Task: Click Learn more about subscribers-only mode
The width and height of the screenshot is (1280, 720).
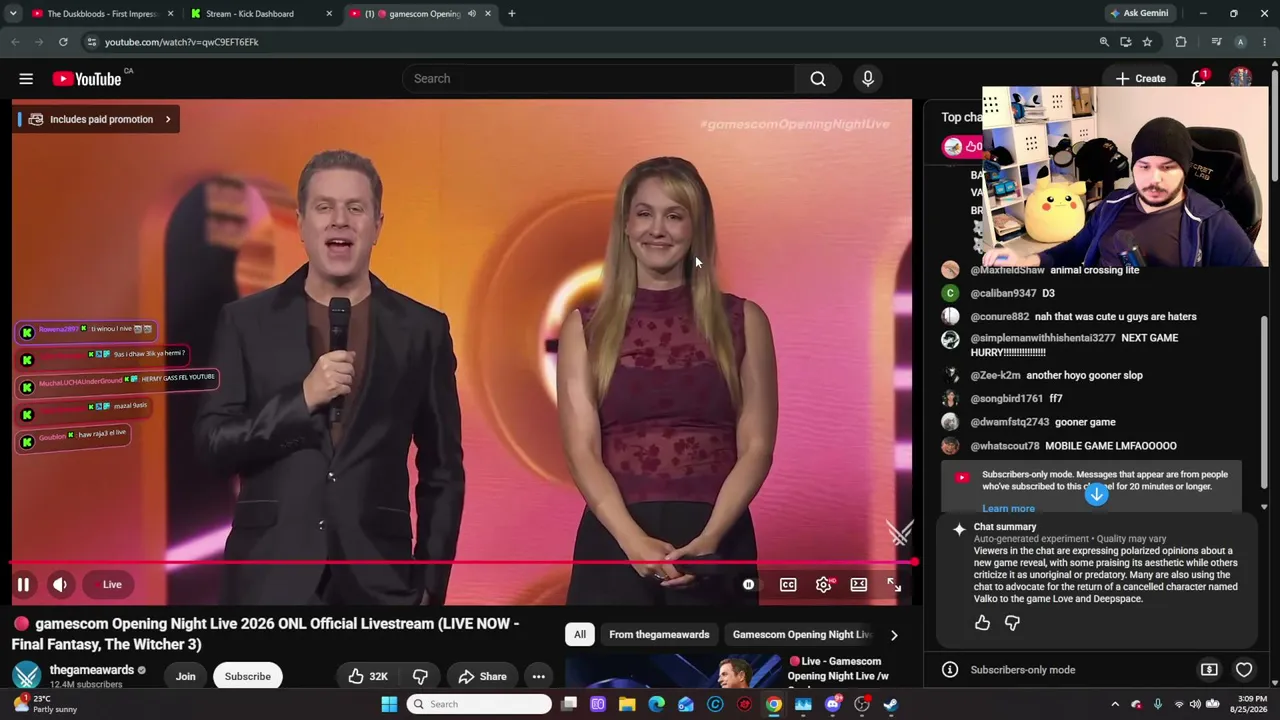Action: coord(1008,509)
